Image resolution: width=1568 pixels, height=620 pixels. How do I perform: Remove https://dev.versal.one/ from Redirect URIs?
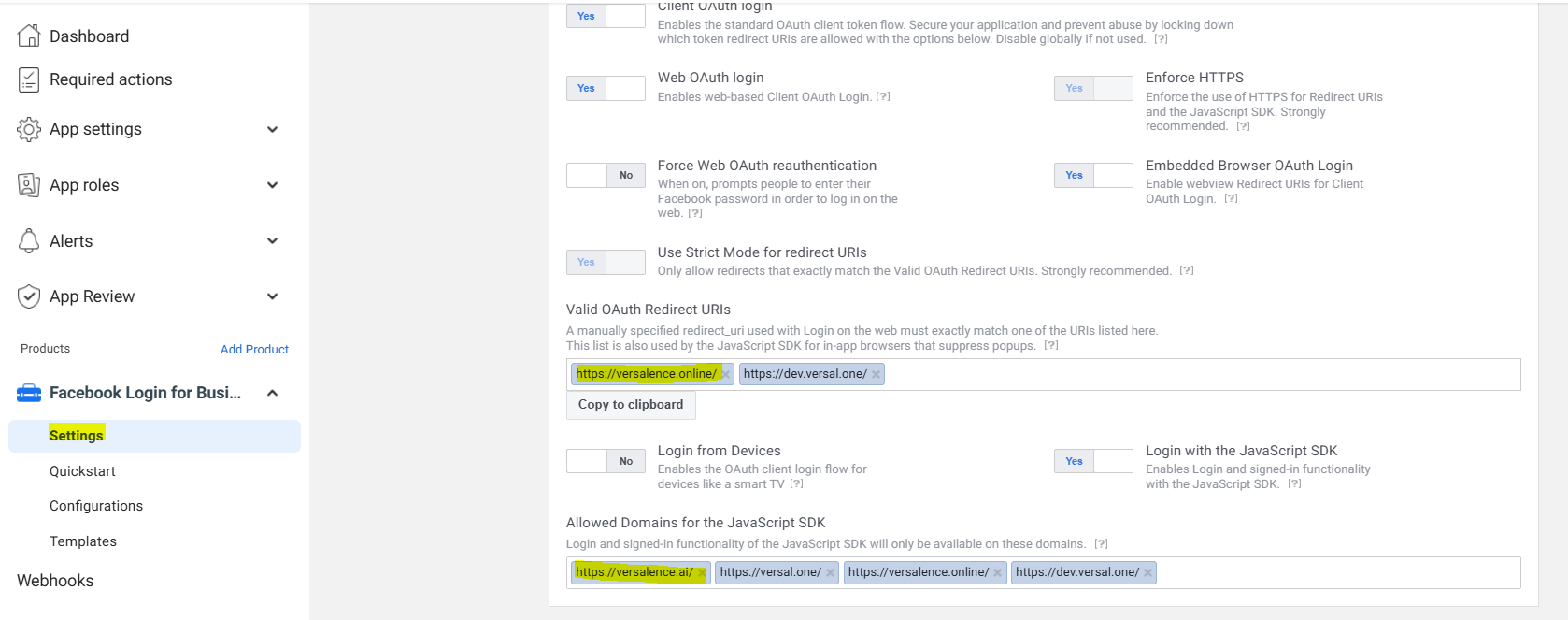coord(876,374)
